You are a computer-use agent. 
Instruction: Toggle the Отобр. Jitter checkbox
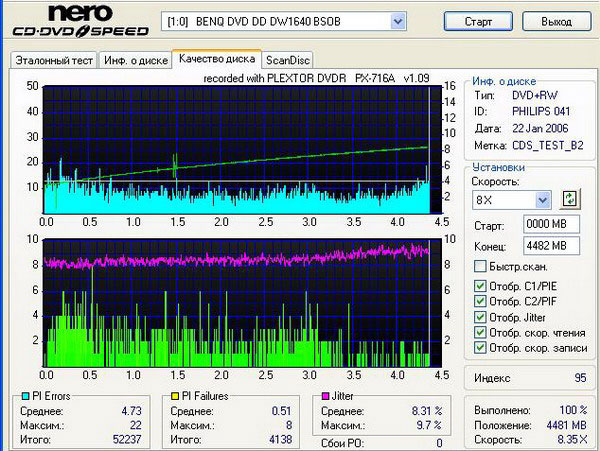tap(480, 317)
